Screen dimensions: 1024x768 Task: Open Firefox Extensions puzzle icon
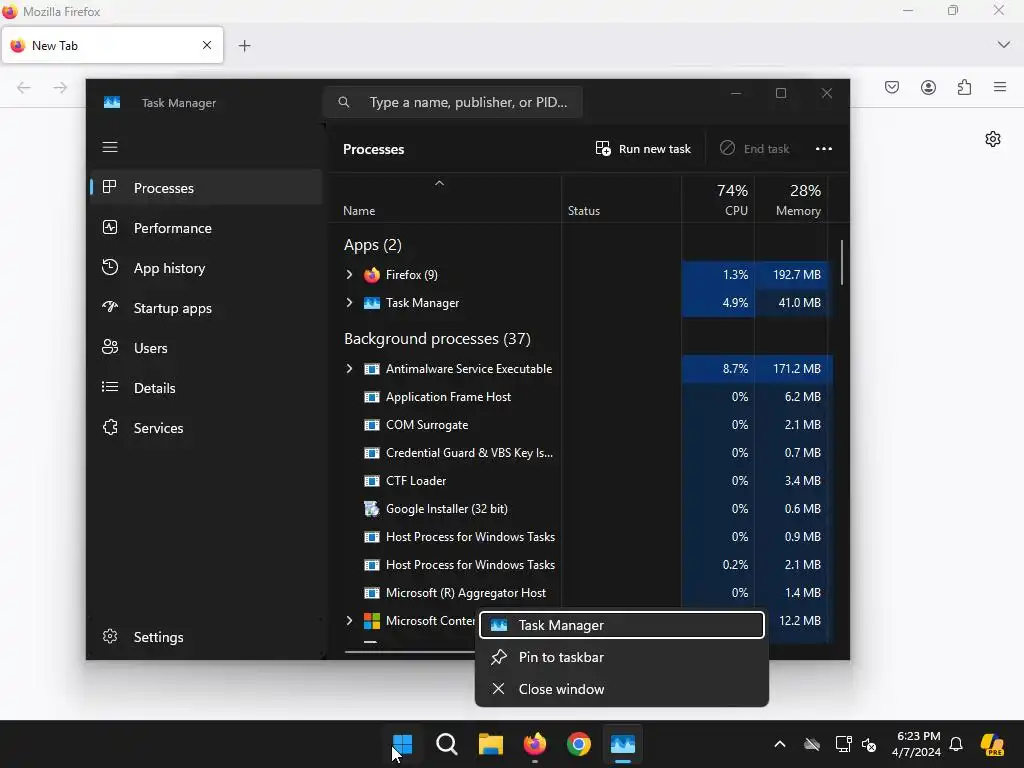pos(965,87)
